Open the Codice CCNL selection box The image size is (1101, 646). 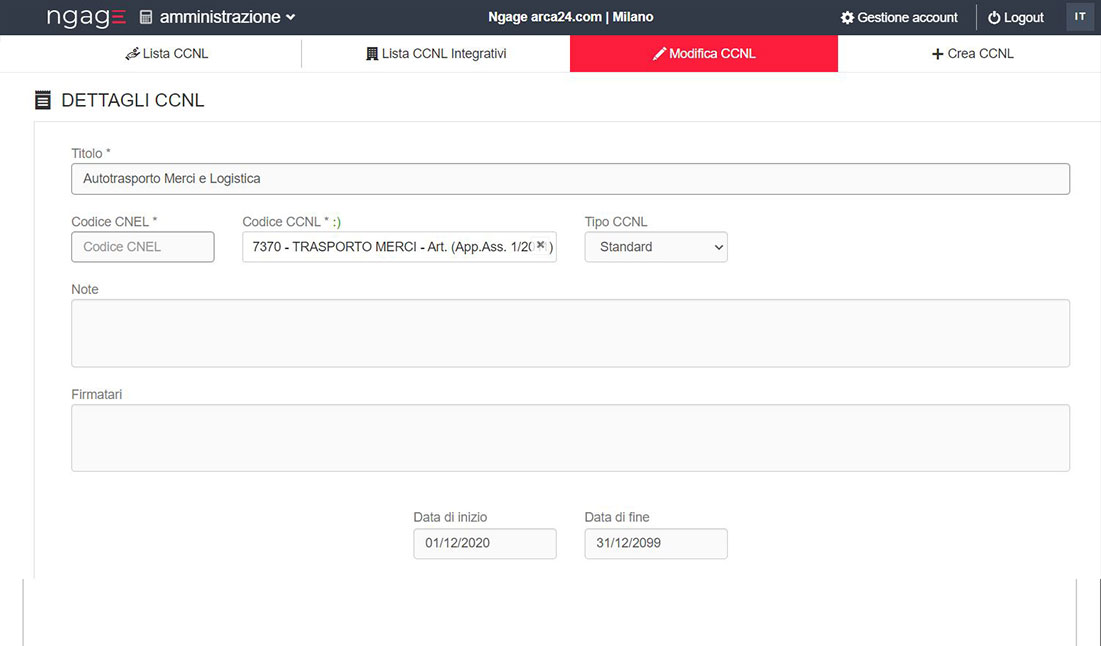(x=400, y=247)
